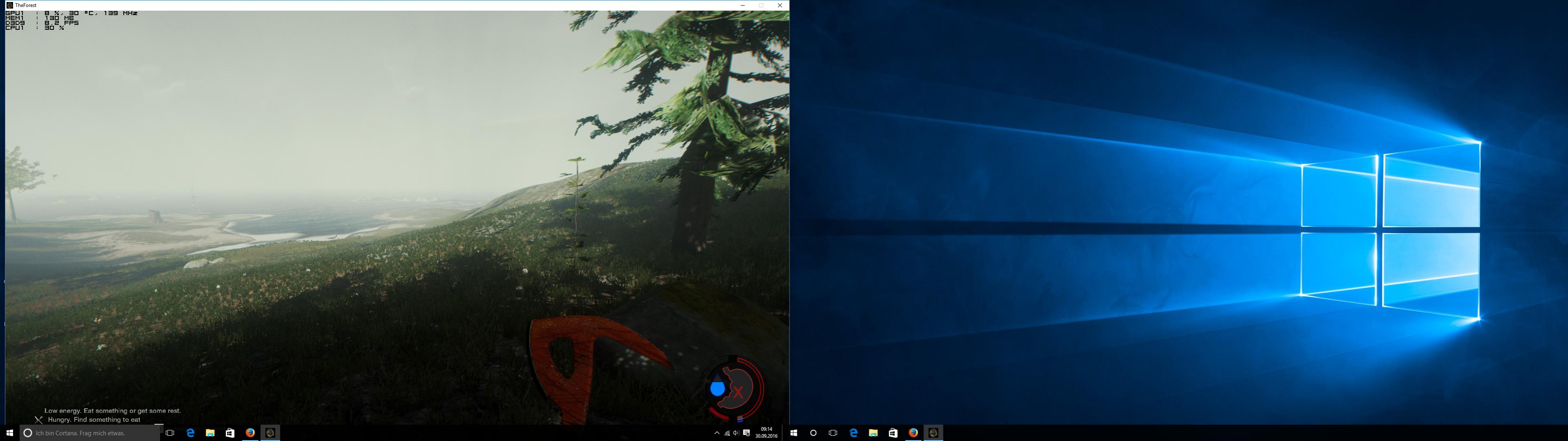
Task: Open Task View on the left taskbar
Action: (x=170, y=433)
